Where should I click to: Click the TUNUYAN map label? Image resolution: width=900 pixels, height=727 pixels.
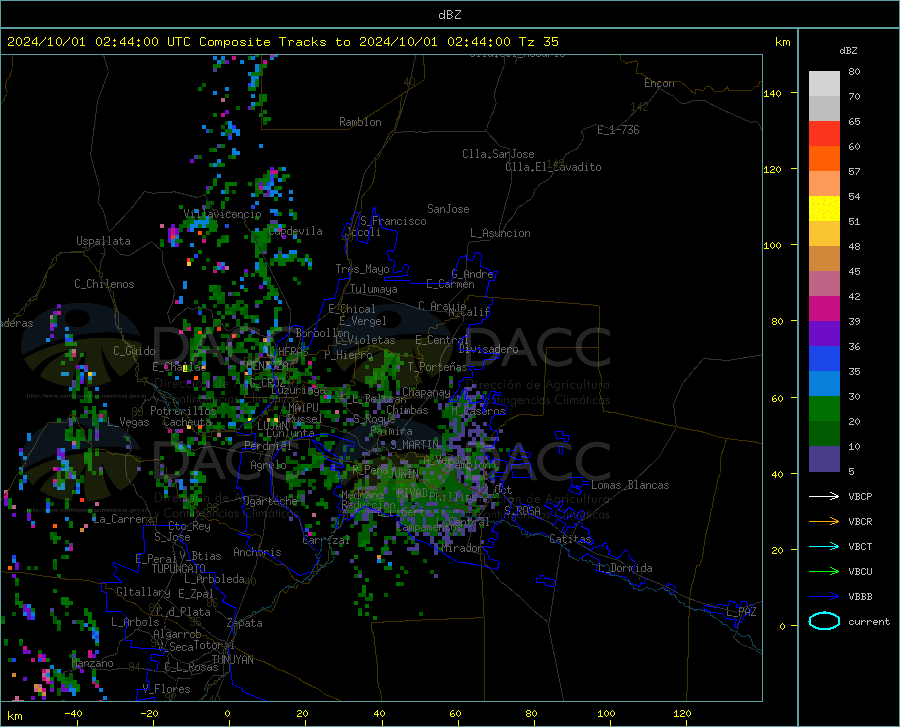pyautogui.click(x=232, y=659)
